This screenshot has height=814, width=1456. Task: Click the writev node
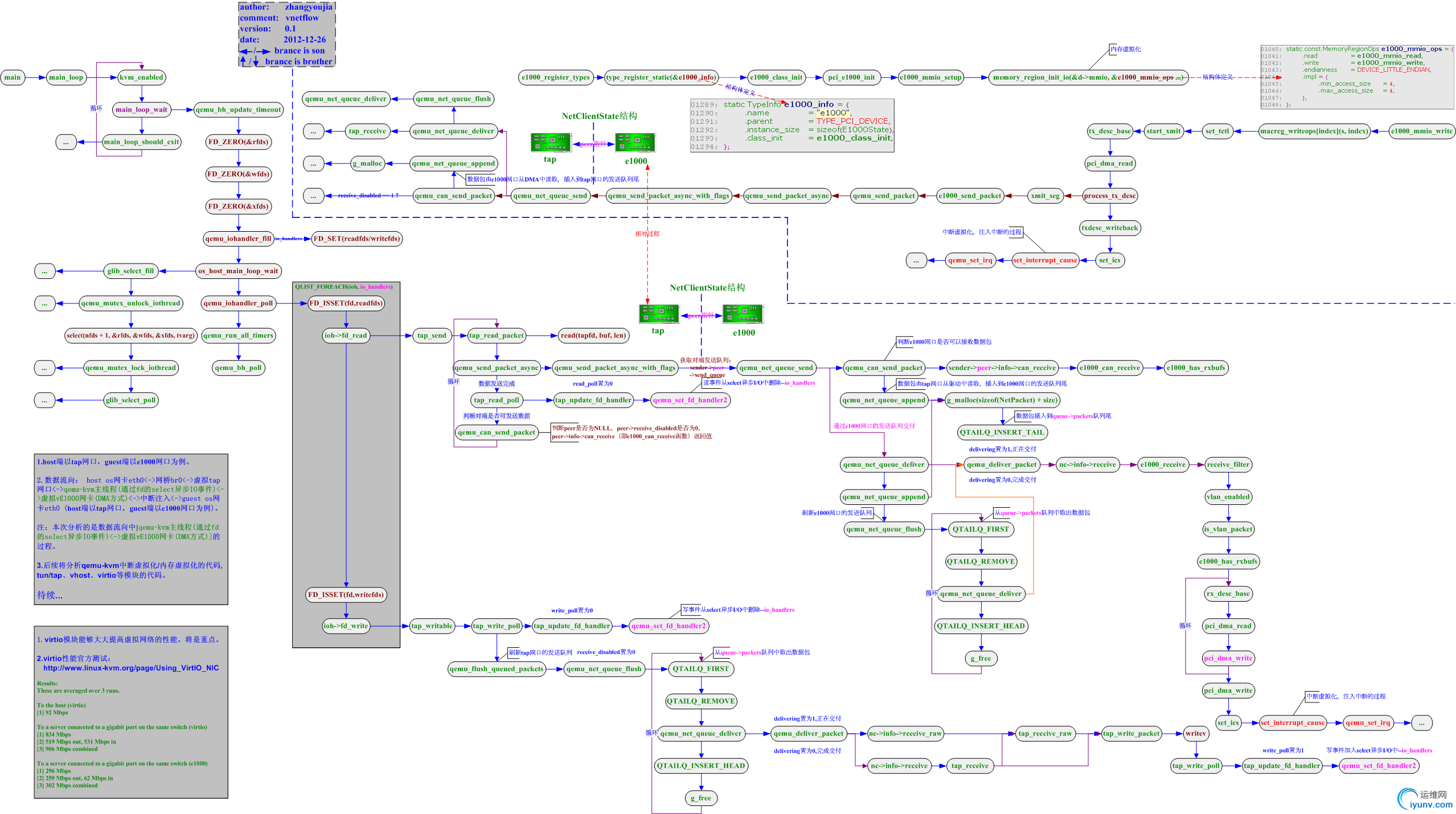(1195, 733)
